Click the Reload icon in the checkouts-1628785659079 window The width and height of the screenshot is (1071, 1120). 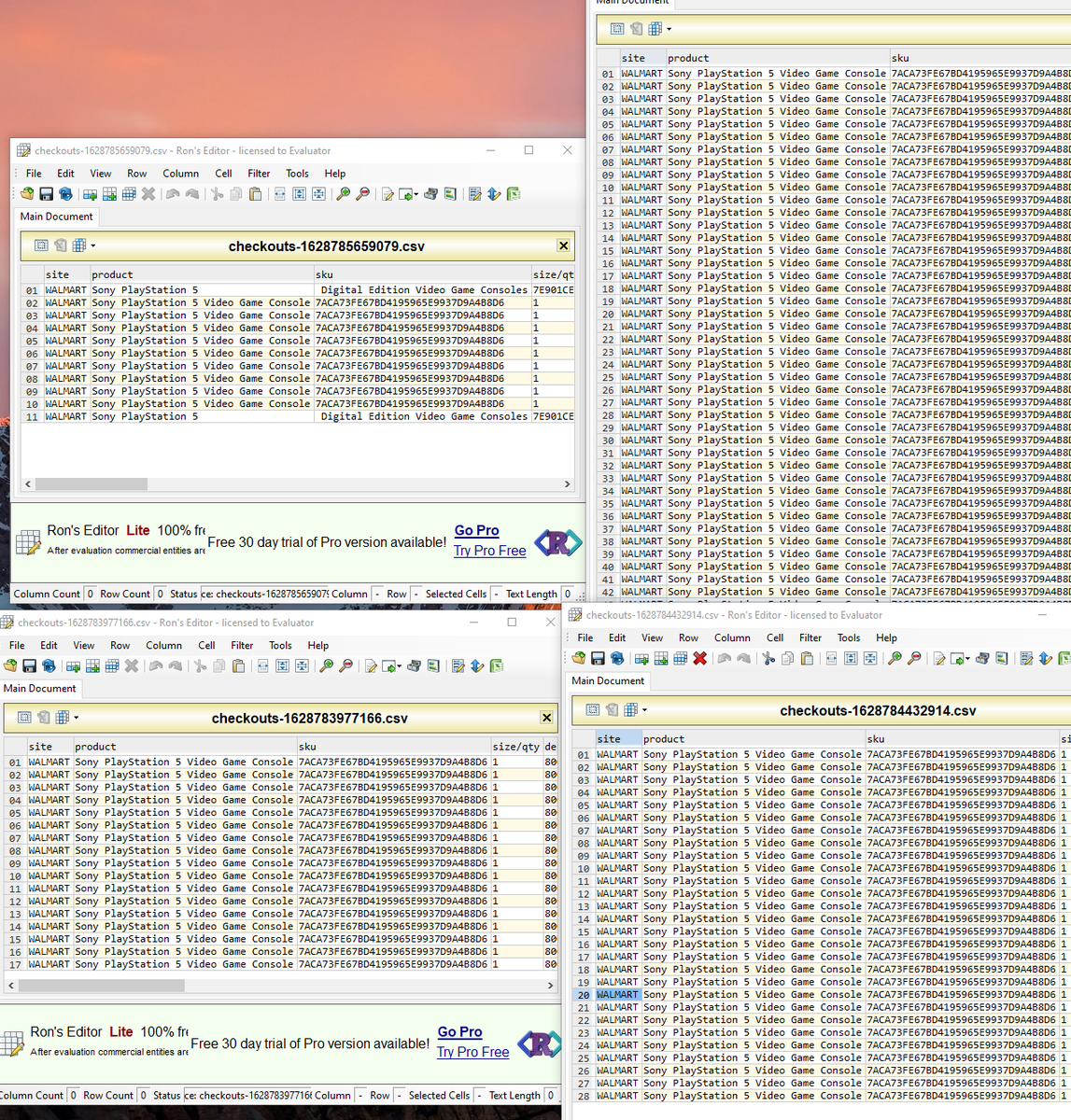click(x=65, y=194)
